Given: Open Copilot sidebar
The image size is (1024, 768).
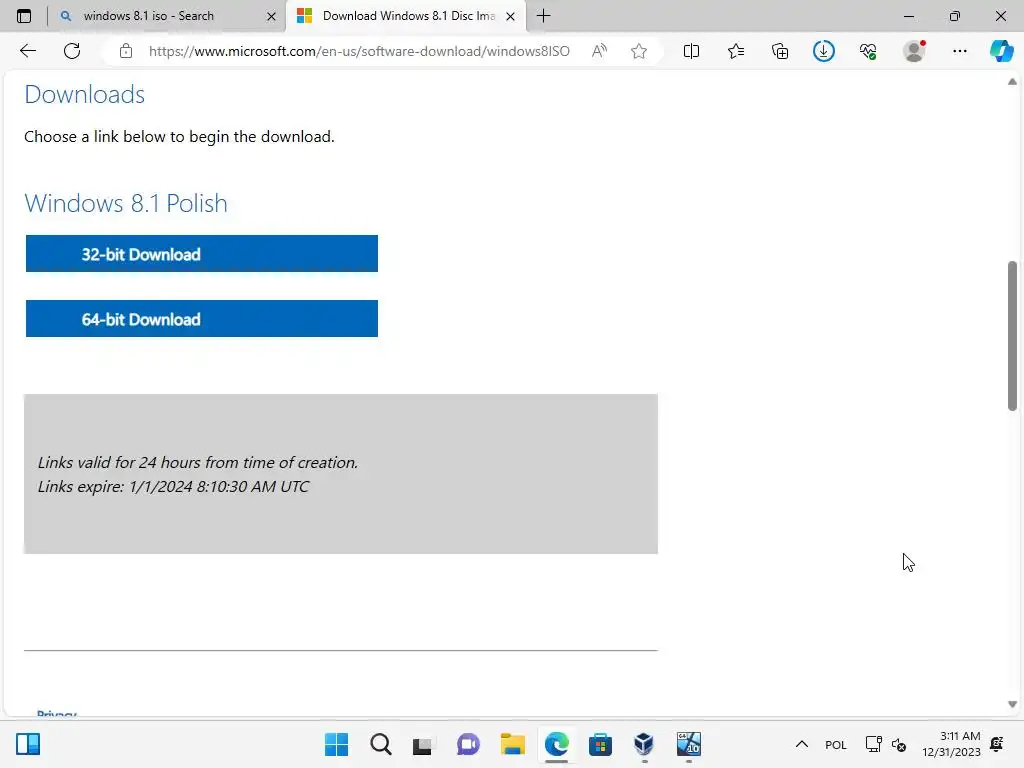Looking at the screenshot, I should [x=1002, y=51].
